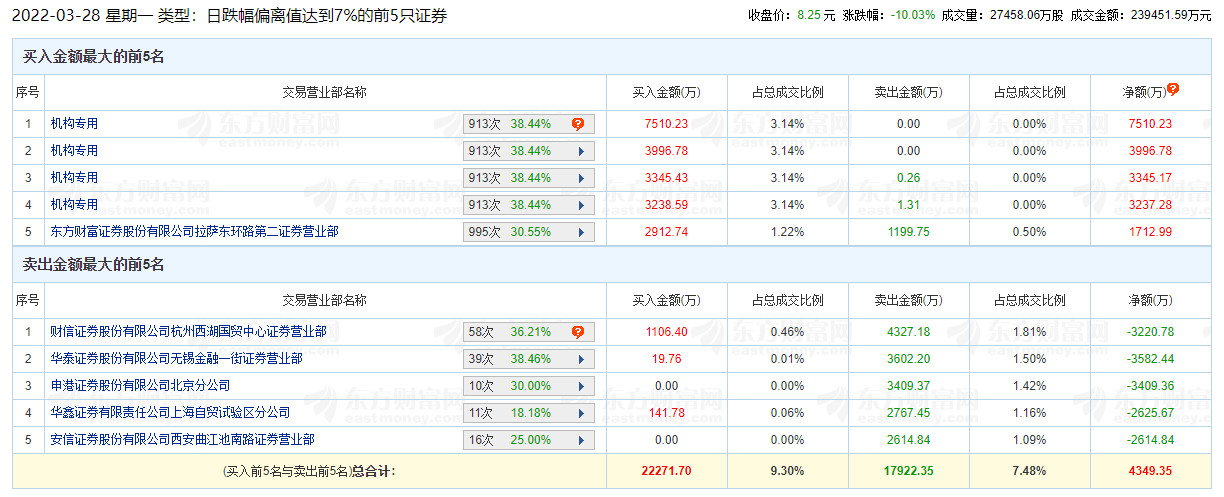
Task: Click net amount cell -3220.78
Action: [x=1148, y=332]
